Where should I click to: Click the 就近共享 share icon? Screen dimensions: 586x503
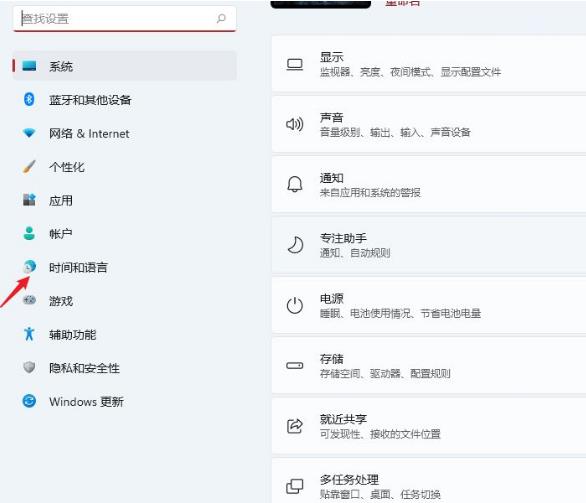(x=295, y=426)
